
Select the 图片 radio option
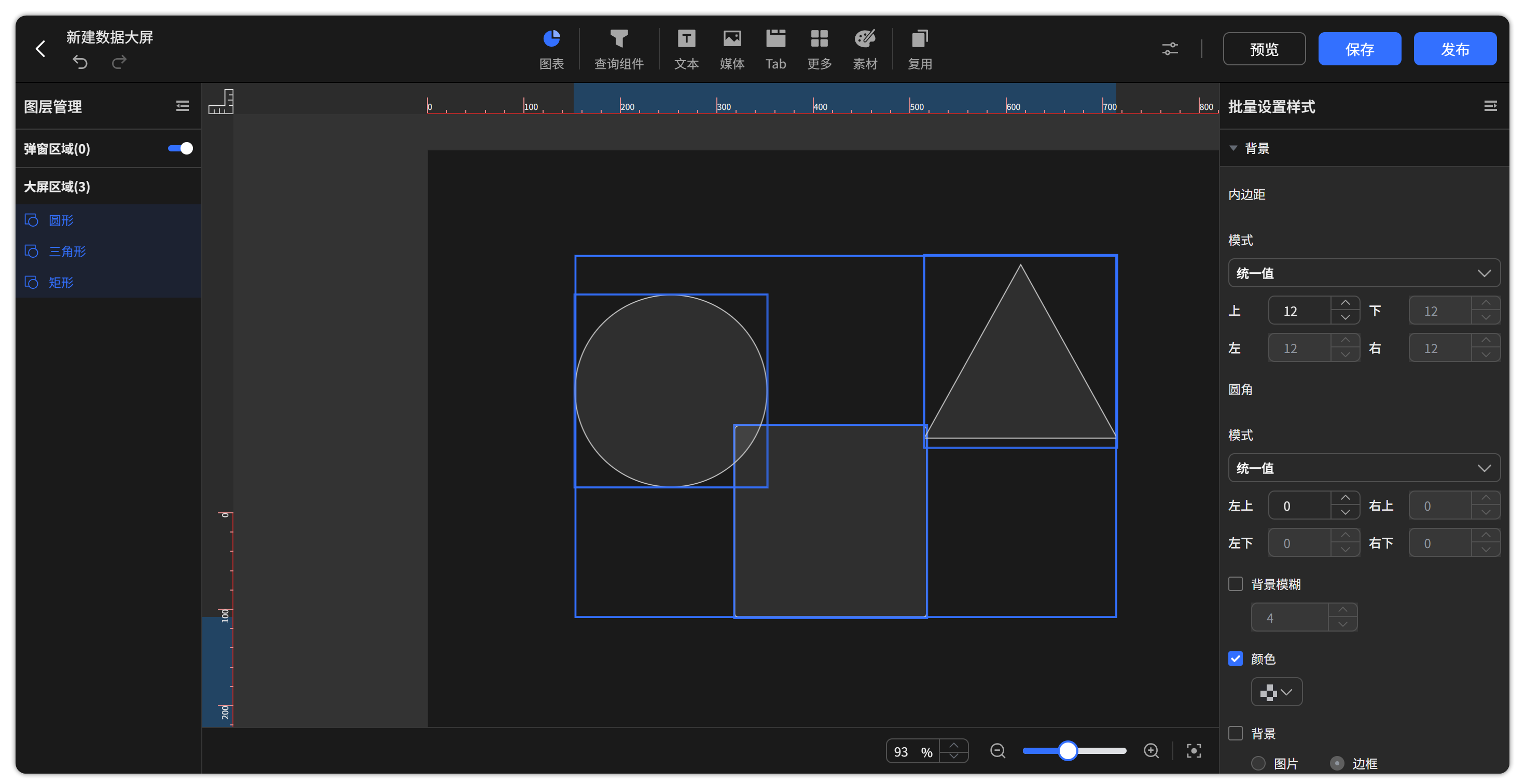coord(1258,763)
